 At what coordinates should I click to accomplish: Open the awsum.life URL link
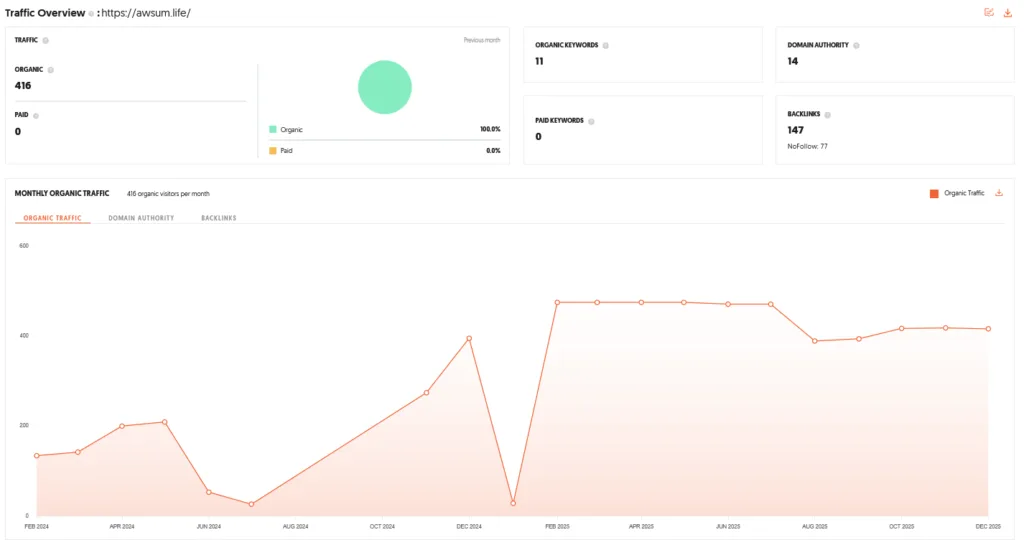pos(146,13)
